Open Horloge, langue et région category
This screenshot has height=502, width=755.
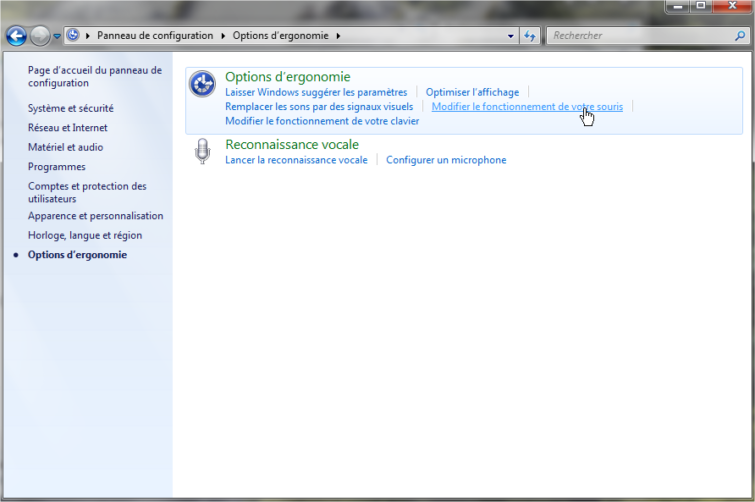click(x=85, y=235)
